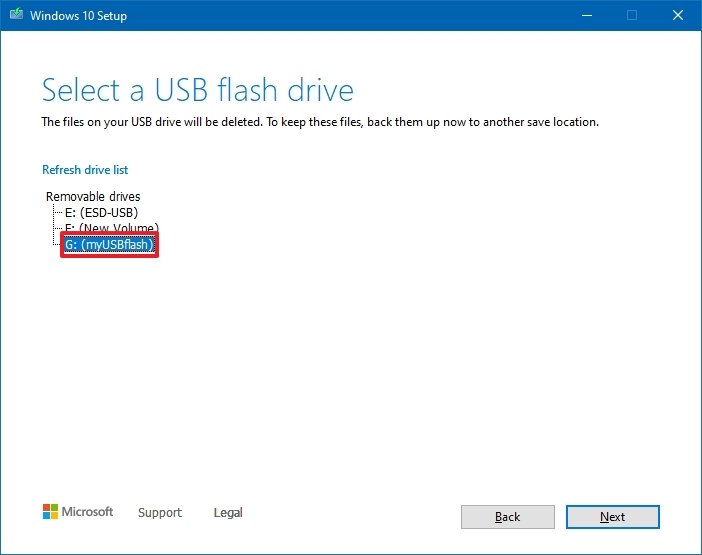
Task: Click the Select a USB flash drive heading
Action: (198, 90)
